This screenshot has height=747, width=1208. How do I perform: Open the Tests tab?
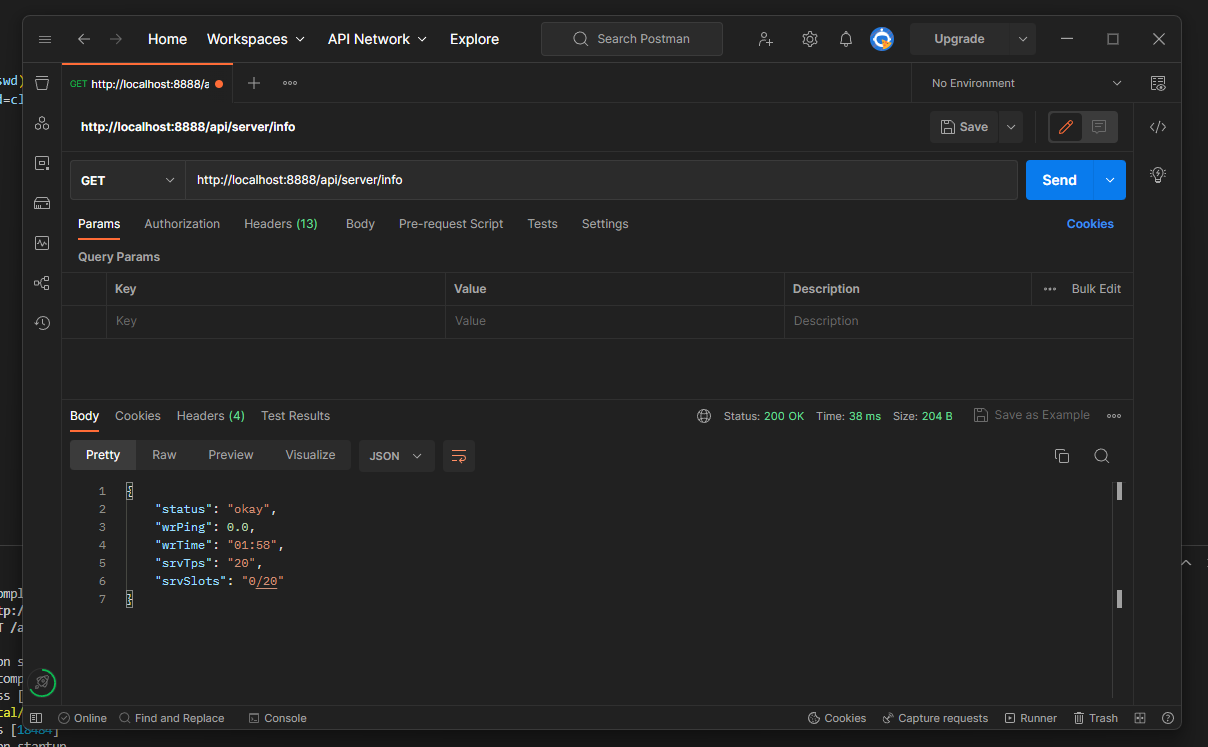543,224
